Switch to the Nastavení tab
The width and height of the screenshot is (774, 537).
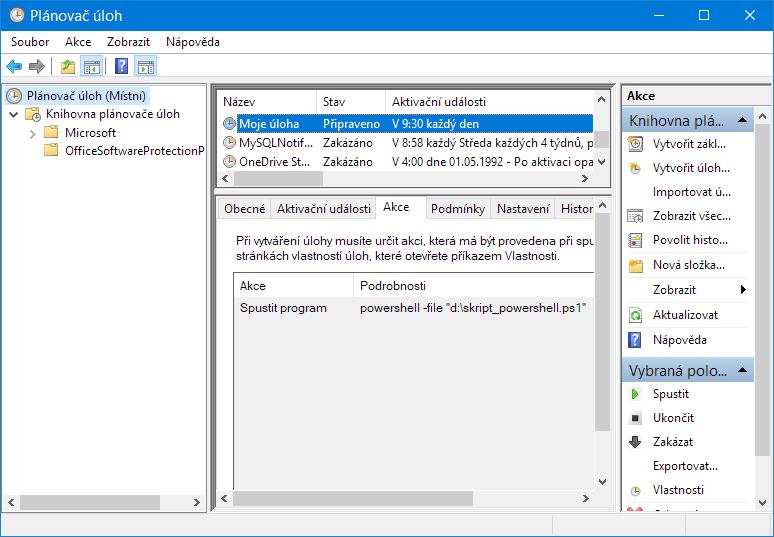click(x=523, y=209)
